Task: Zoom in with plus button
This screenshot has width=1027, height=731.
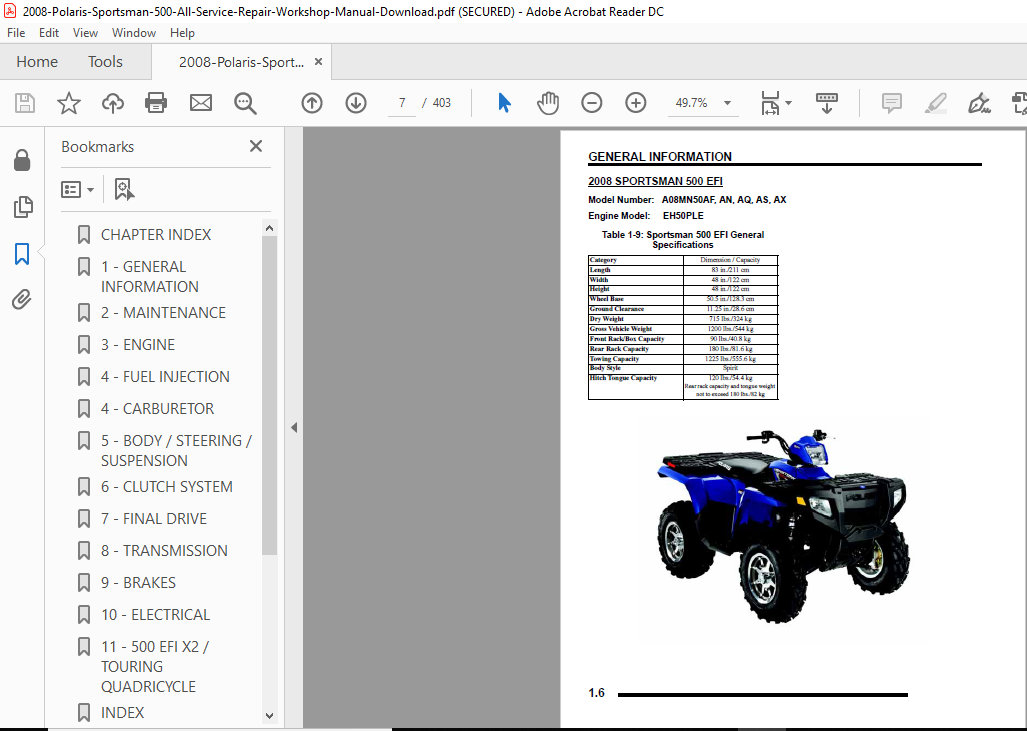Action: tap(635, 103)
